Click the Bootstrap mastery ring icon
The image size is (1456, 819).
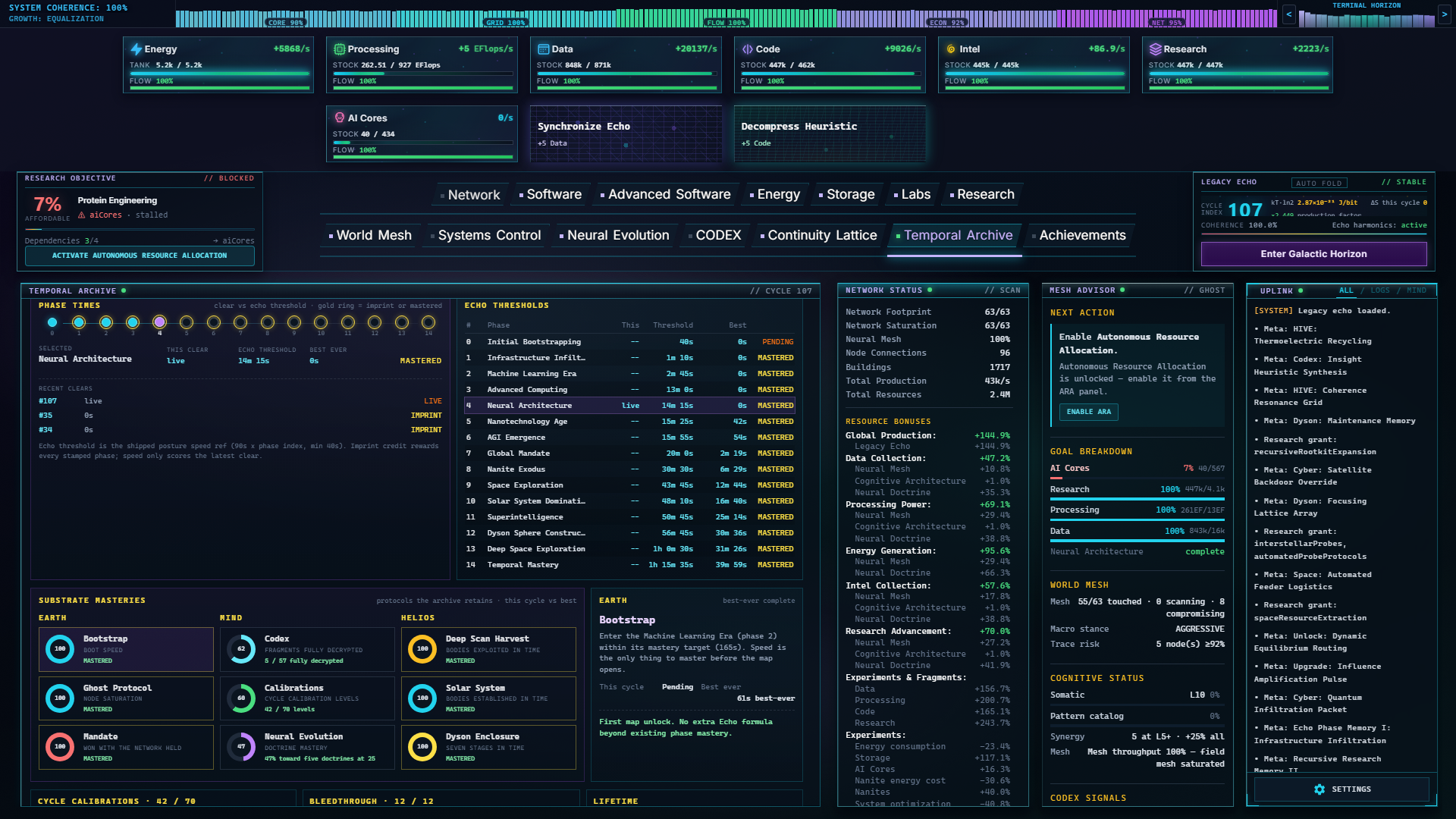60,649
